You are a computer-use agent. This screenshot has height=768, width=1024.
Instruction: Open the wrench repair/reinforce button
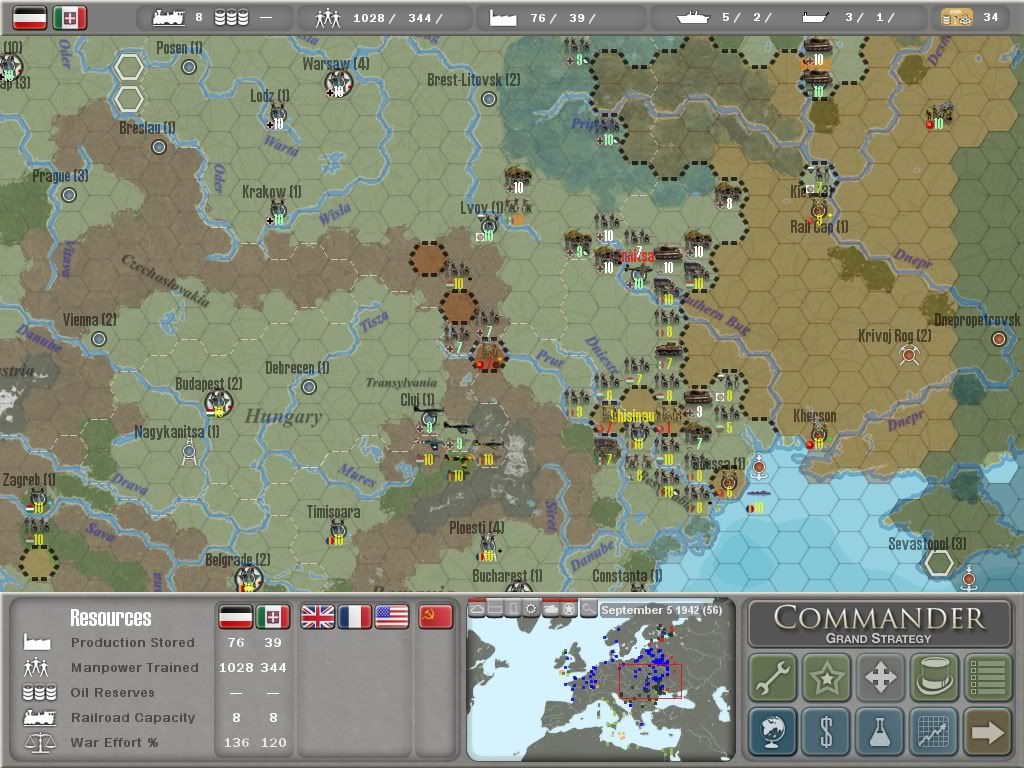(773, 677)
